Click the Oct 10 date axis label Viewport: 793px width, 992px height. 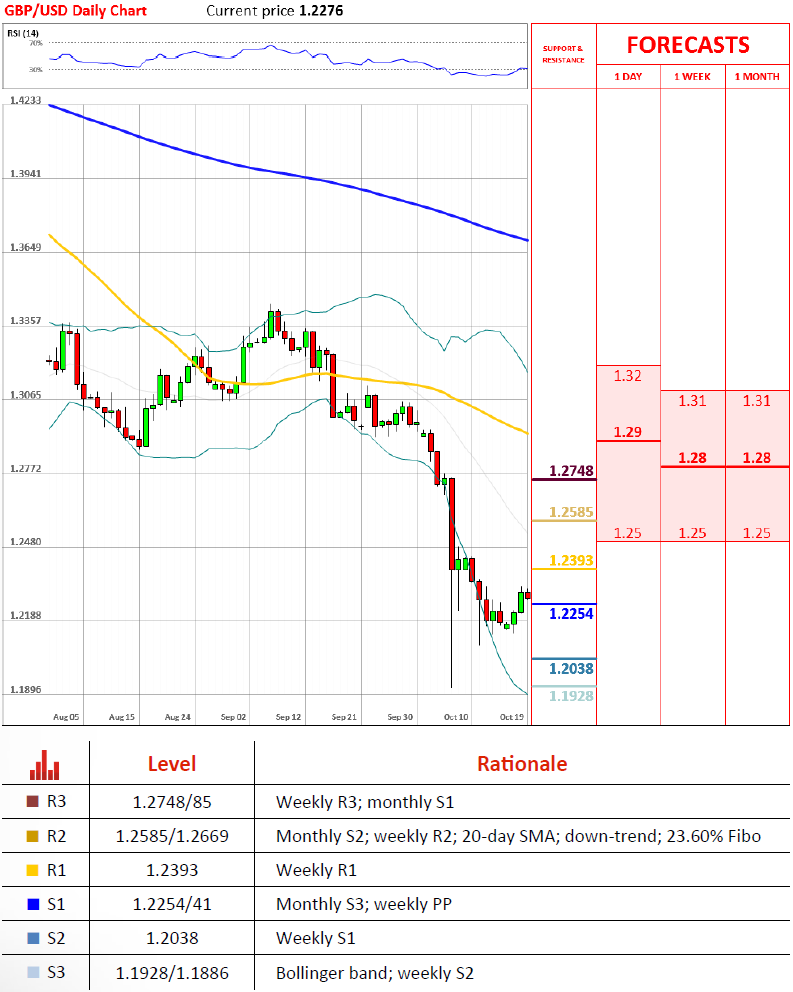[x=456, y=717]
